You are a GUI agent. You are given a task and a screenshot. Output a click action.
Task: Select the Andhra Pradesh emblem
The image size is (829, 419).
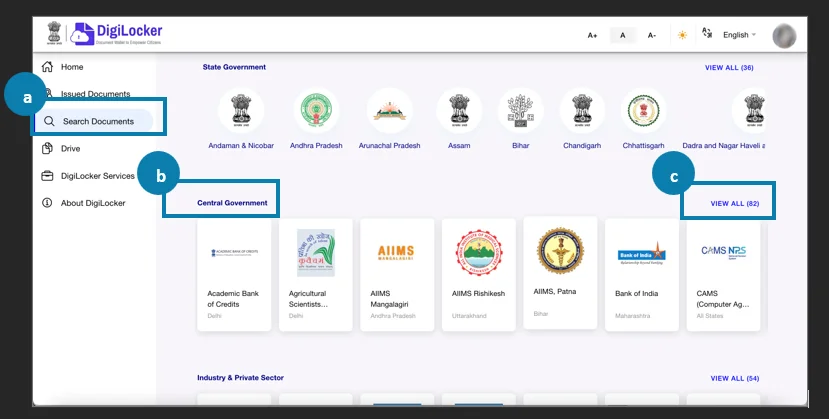[316, 110]
